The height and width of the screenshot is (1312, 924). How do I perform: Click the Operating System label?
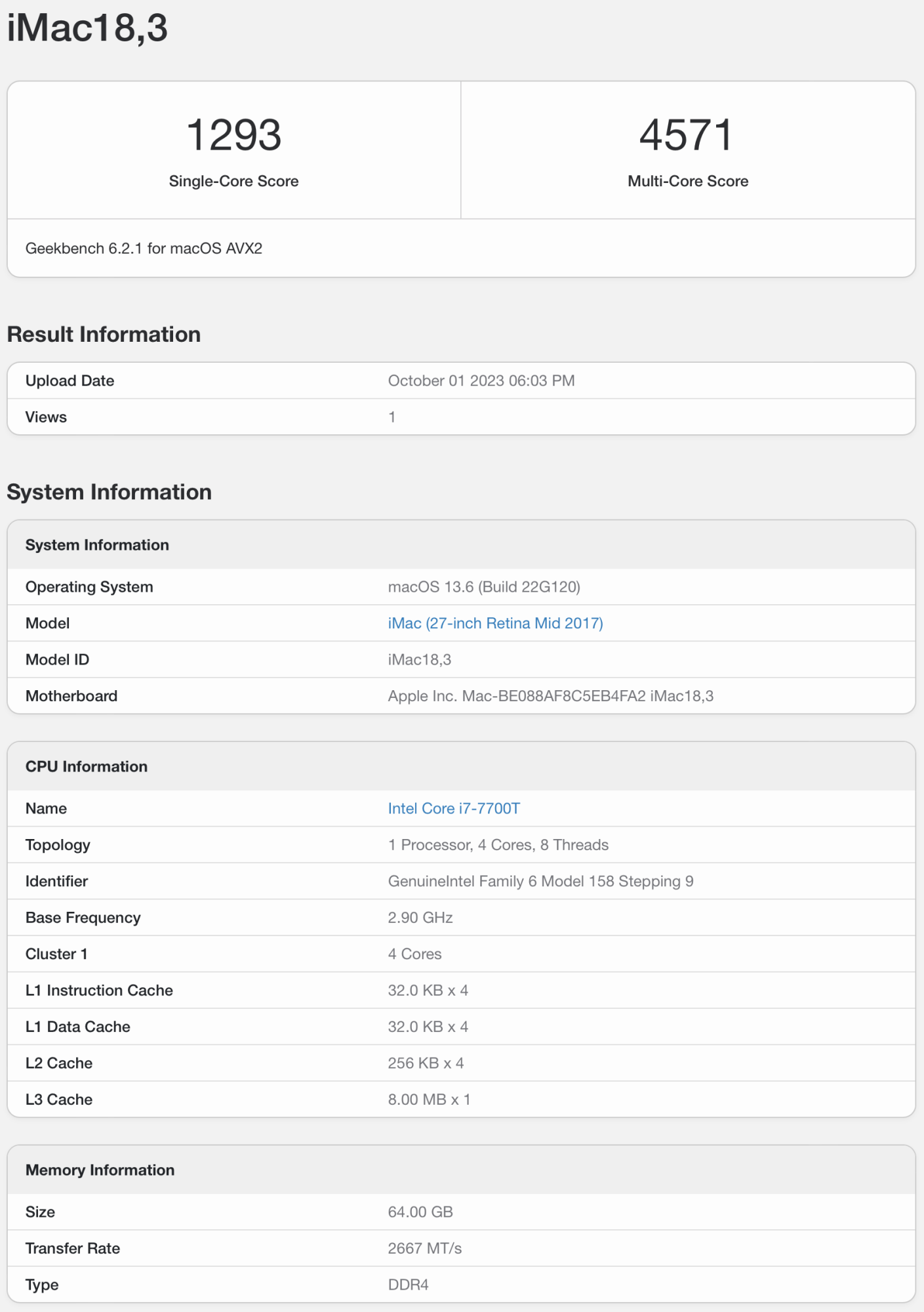[x=89, y=587]
